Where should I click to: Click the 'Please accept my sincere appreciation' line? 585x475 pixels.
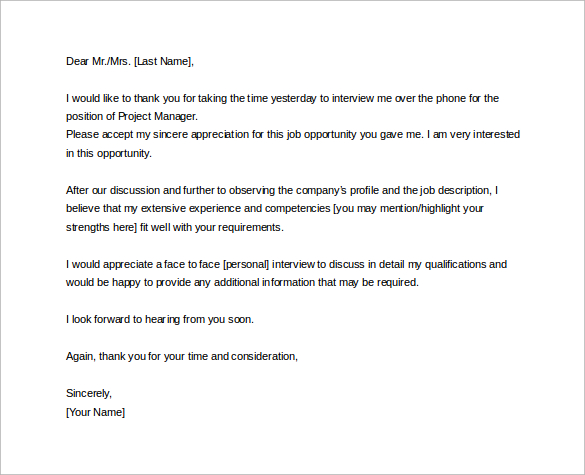pyautogui.click(x=293, y=135)
